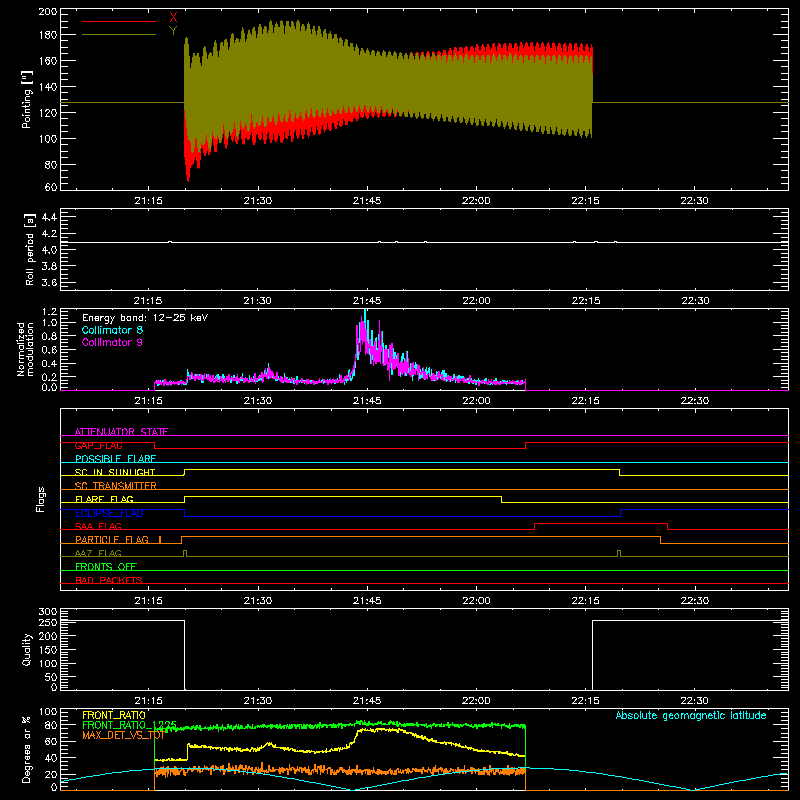Click the cyan 'Collimator 8' legend entry

coord(112,330)
